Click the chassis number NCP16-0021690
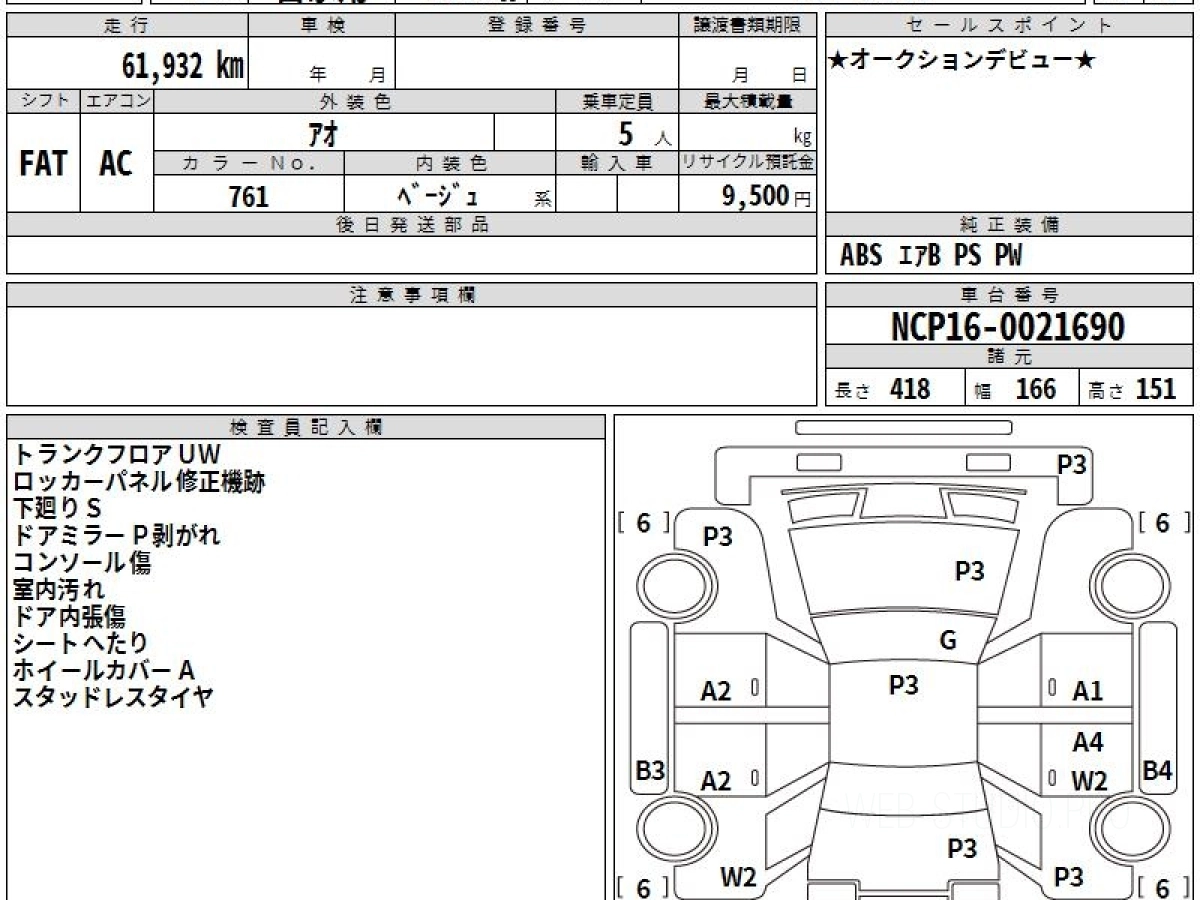 tap(1008, 327)
